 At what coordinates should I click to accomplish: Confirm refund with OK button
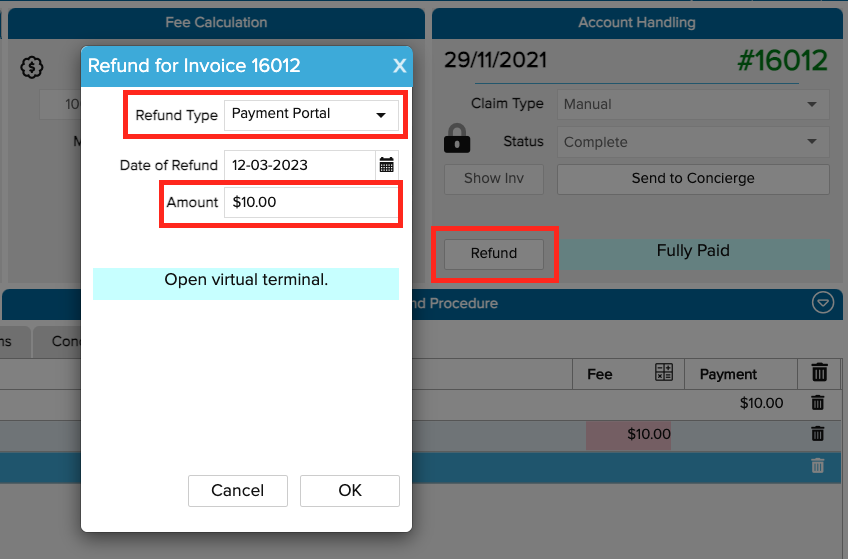(x=350, y=490)
